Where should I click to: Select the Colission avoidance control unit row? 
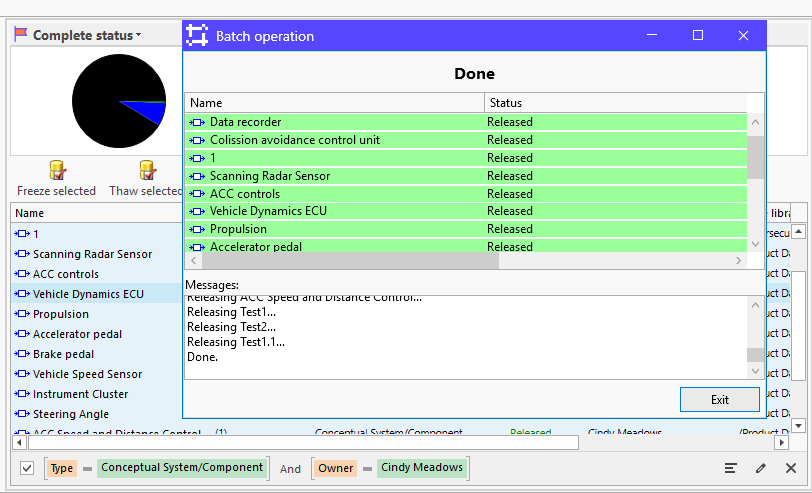[x=466, y=140]
